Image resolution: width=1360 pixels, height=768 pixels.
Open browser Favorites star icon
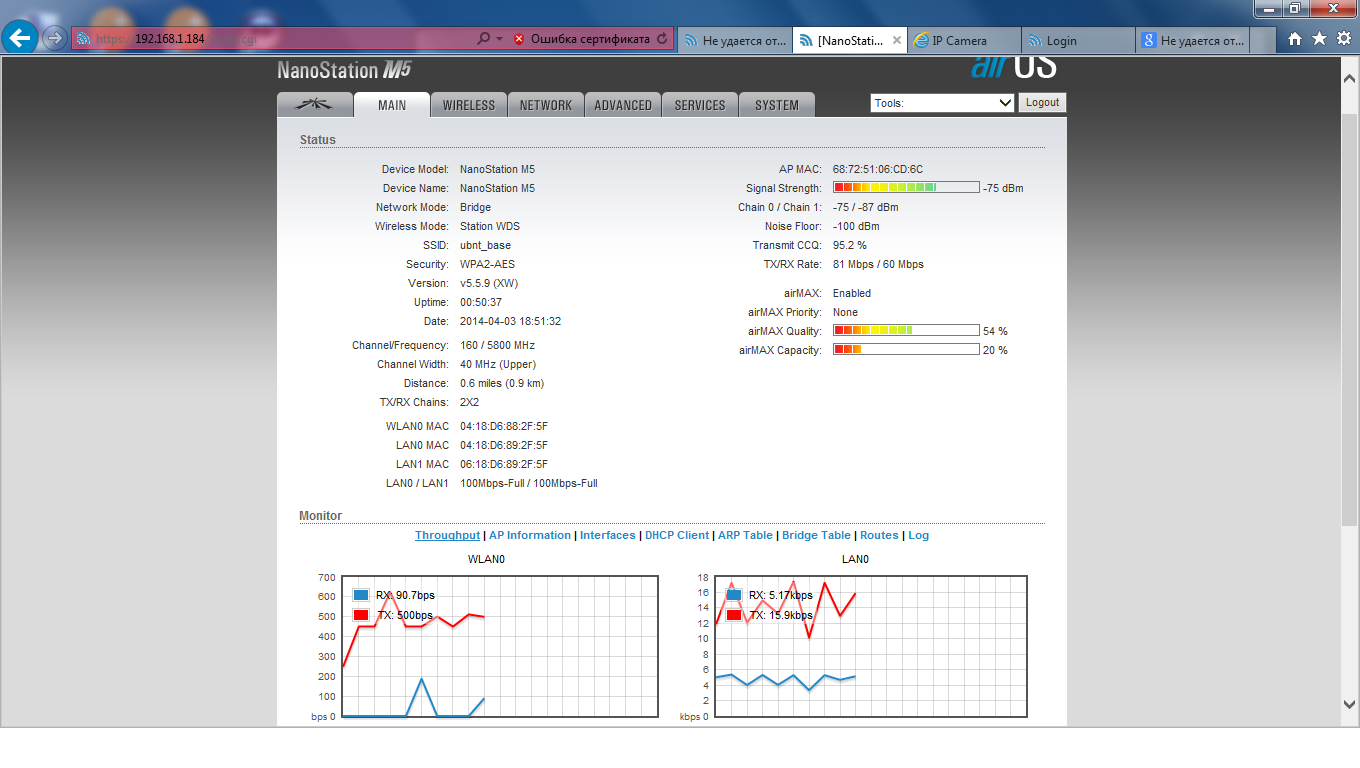1319,39
